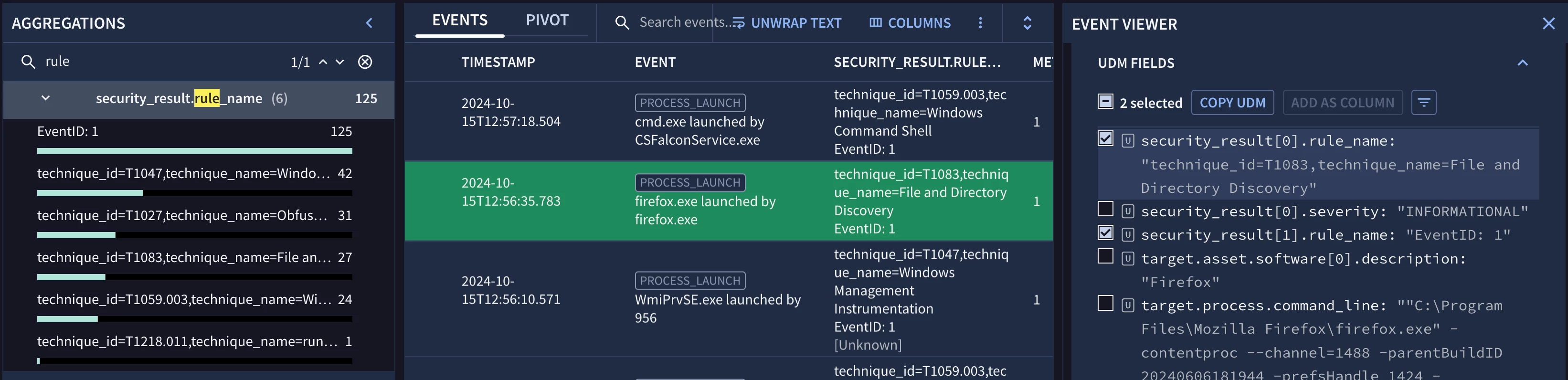
Task: Click timestamp 2024-10-15T12:57:18.504
Action: point(510,112)
